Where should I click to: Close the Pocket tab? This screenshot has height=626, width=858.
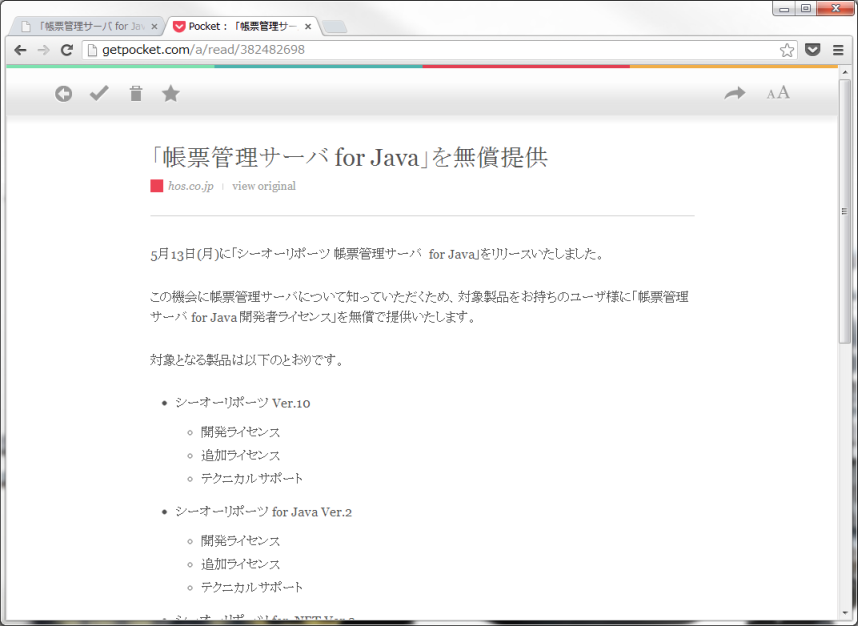[308, 26]
